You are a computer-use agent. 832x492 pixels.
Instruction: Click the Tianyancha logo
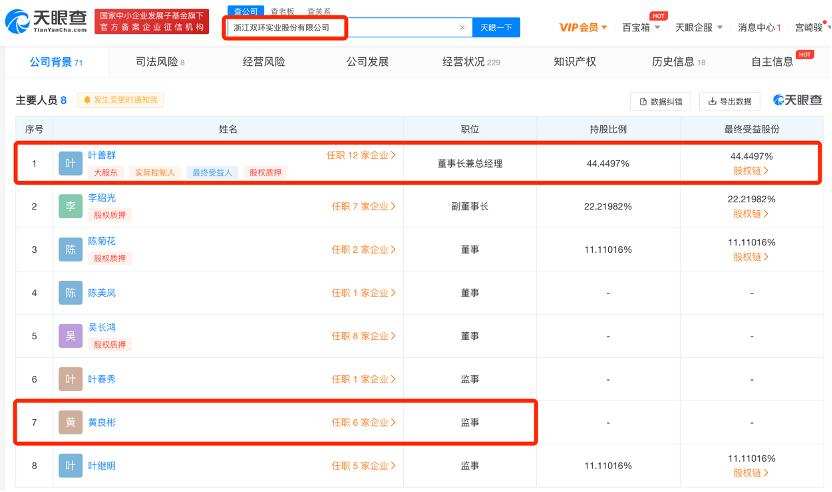46,21
